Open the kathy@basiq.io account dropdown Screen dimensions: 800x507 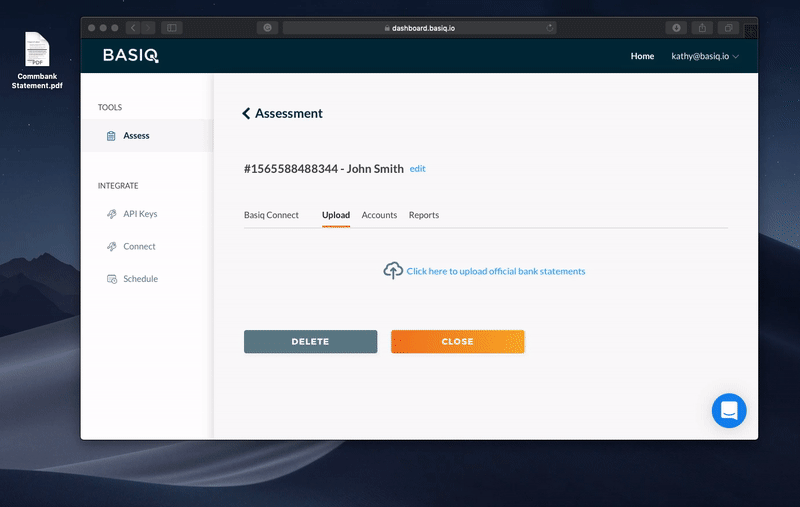coord(705,56)
